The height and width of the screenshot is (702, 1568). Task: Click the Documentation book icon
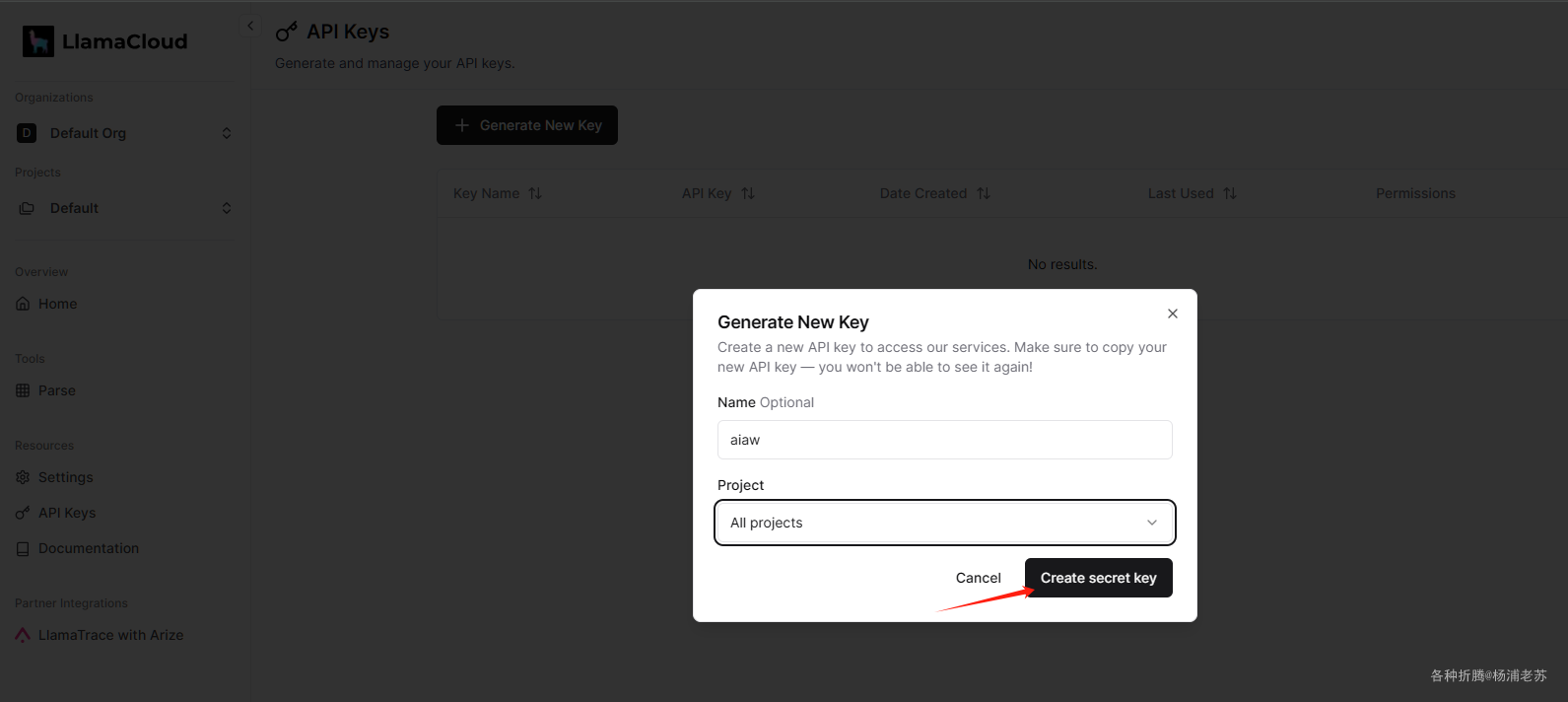23,548
